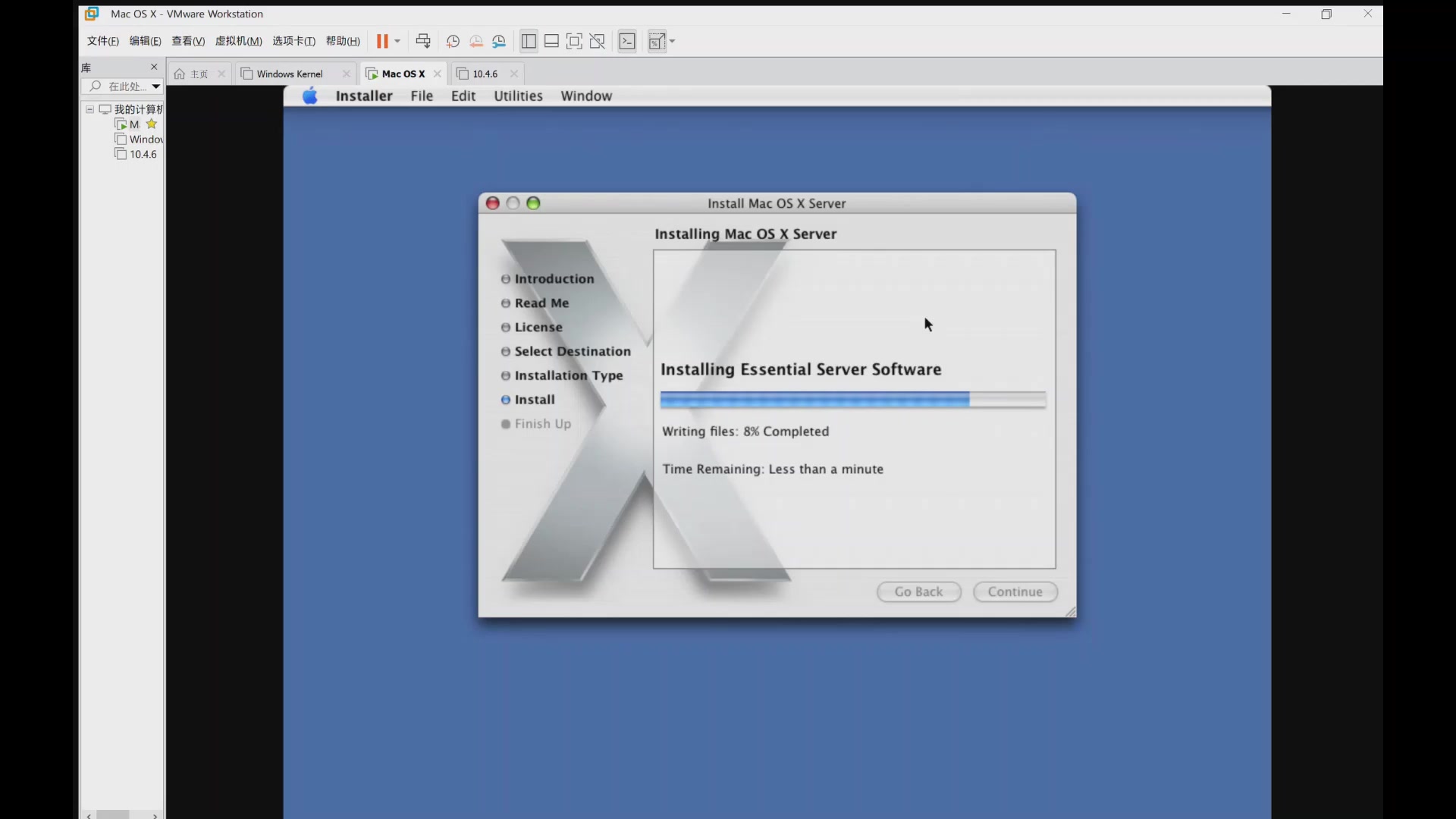Image resolution: width=1456 pixels, height=819 pixels.
Task: Open the 帮助(H) menu
Action: tap(343, 41)
